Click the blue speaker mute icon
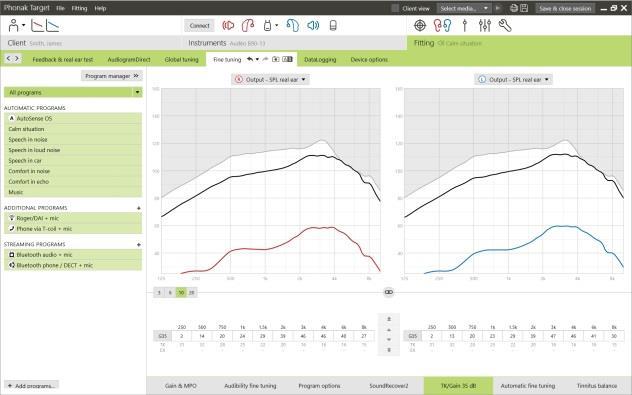 pyautogui.click(x=313, y=25)
